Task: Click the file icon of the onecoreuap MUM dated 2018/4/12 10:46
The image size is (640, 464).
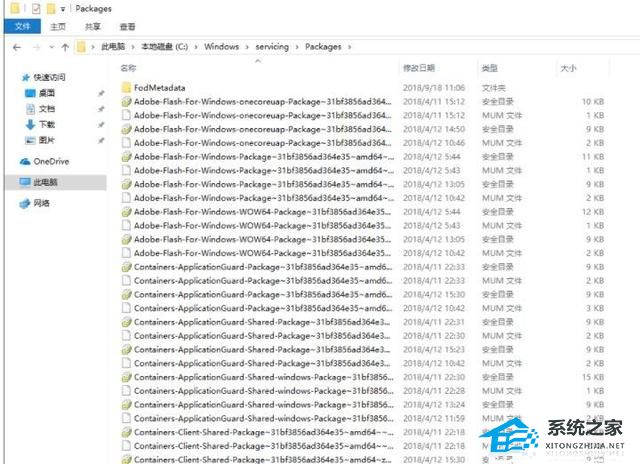Action: tap(127, 143)
